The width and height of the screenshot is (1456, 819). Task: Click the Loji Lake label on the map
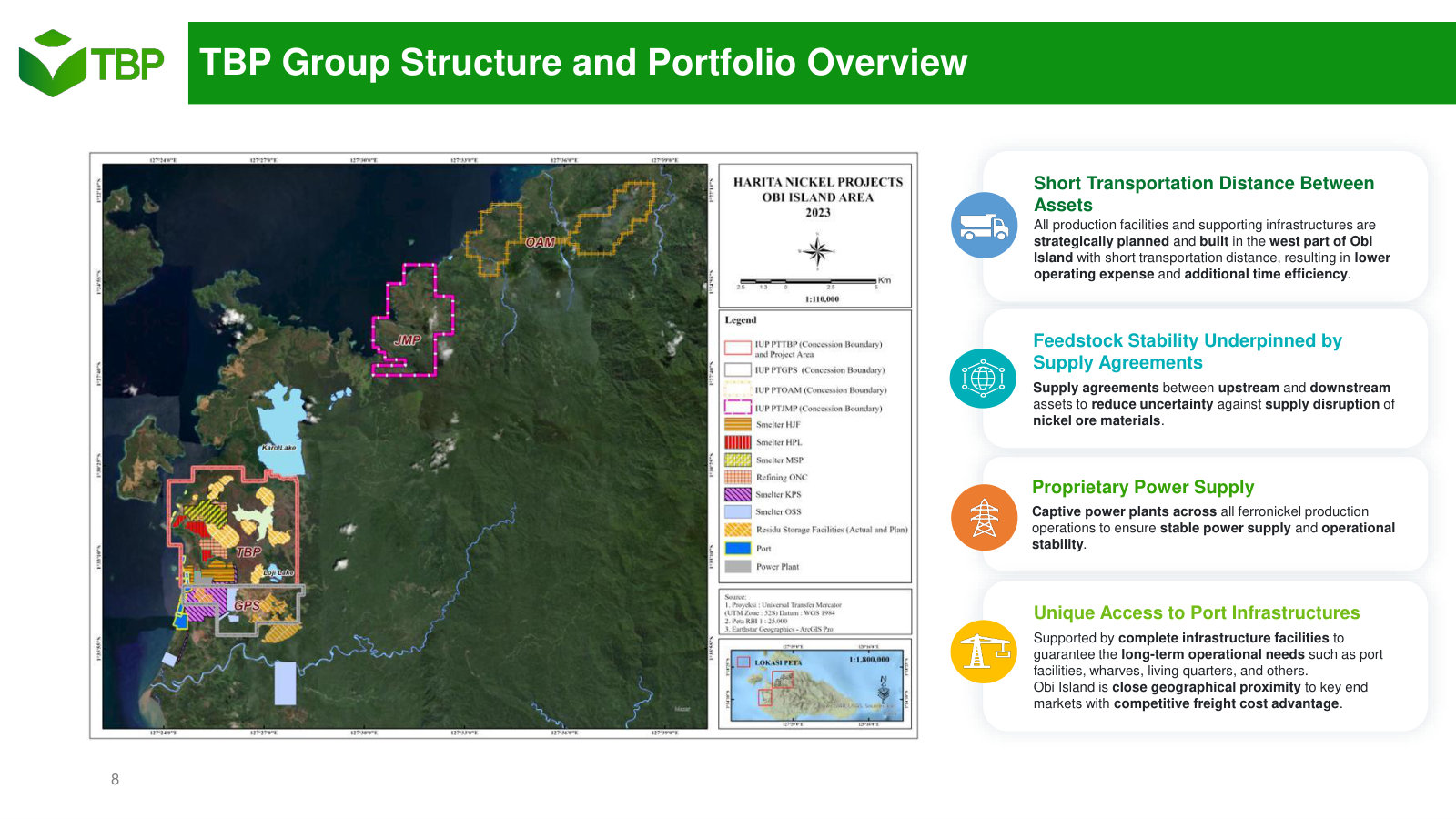click(x=278, y=572)
